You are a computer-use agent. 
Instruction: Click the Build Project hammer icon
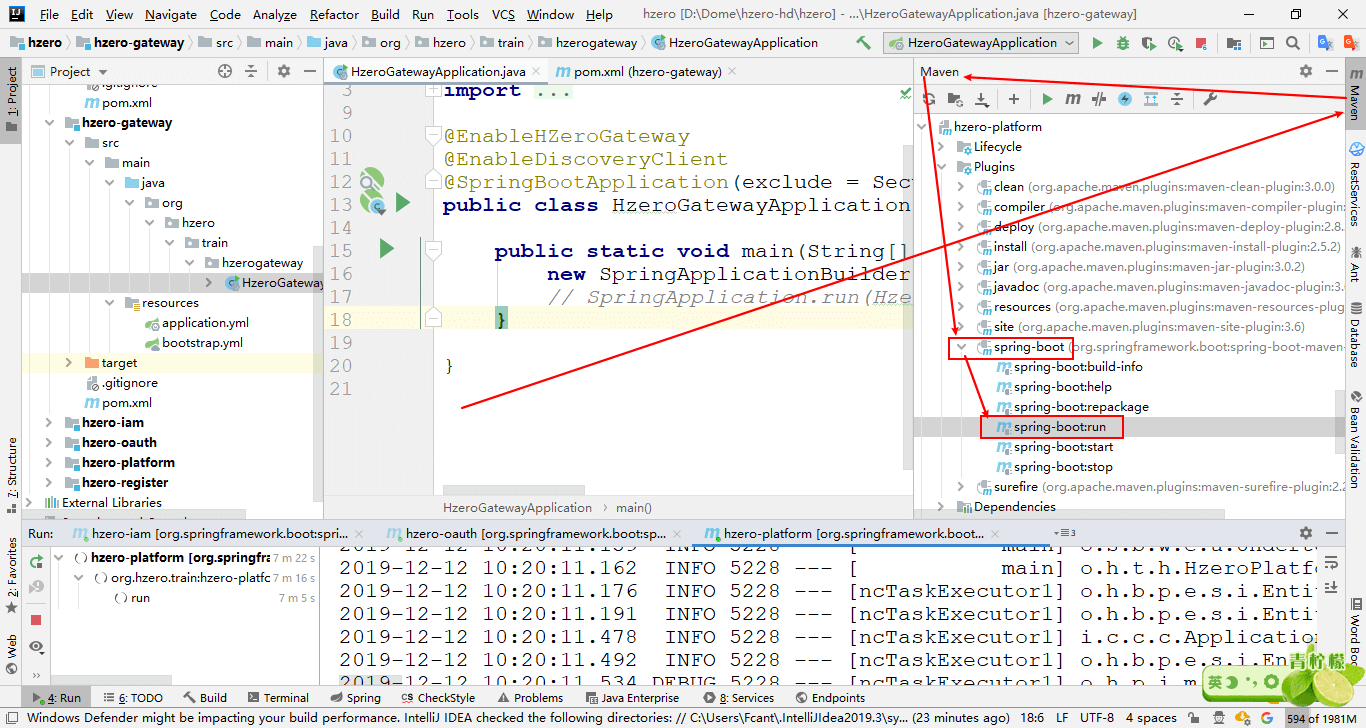[863, 43]
